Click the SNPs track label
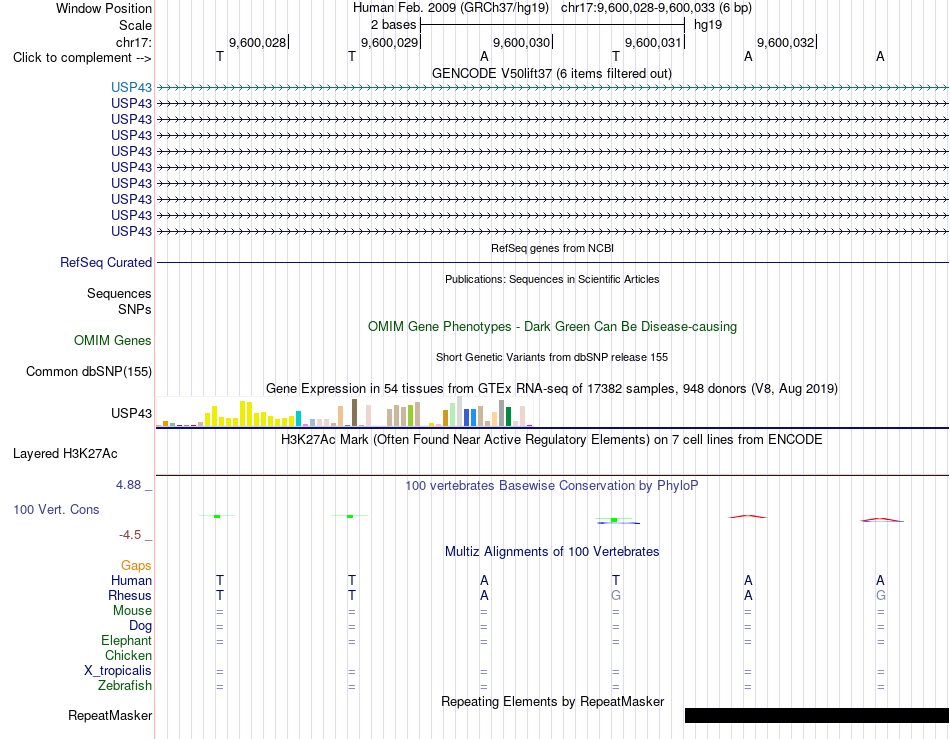The image size is (950, 739). [135, 310]
